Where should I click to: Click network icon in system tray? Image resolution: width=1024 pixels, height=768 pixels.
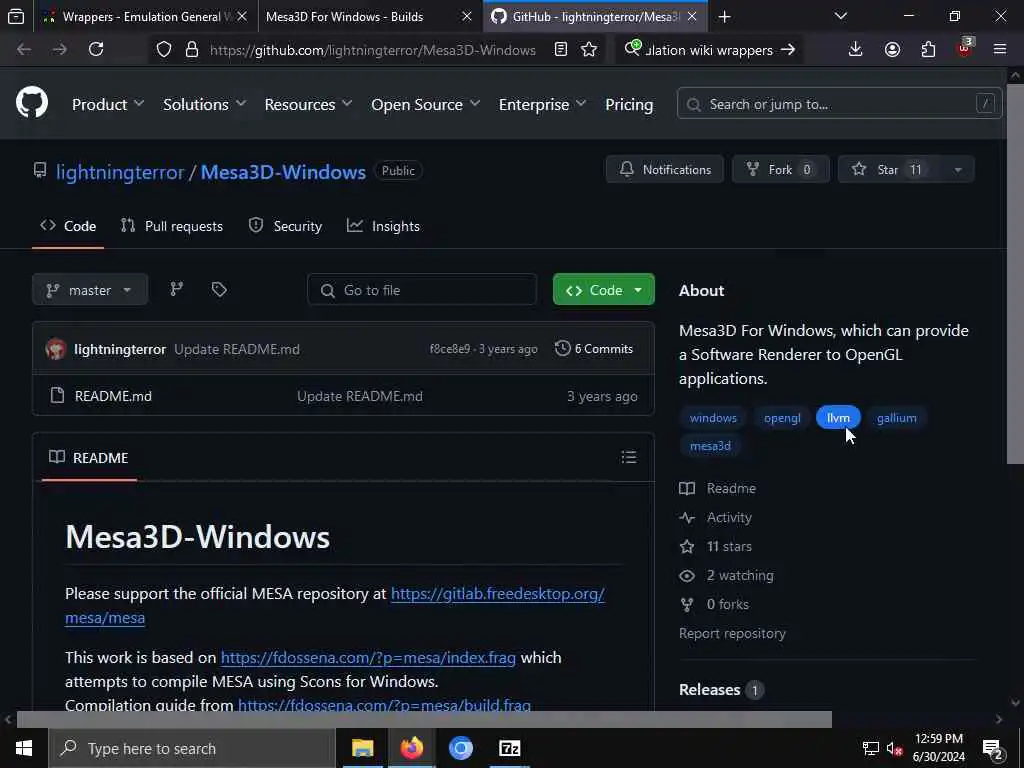point(871,748)
